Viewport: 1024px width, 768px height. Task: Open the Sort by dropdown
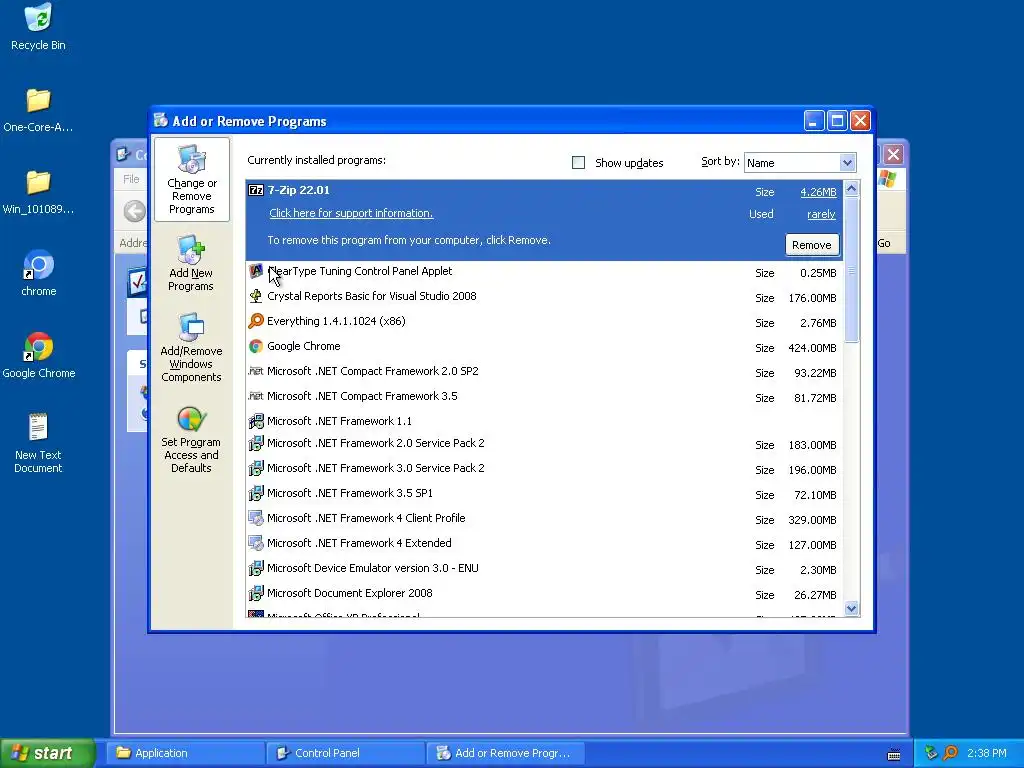[847, 163]
